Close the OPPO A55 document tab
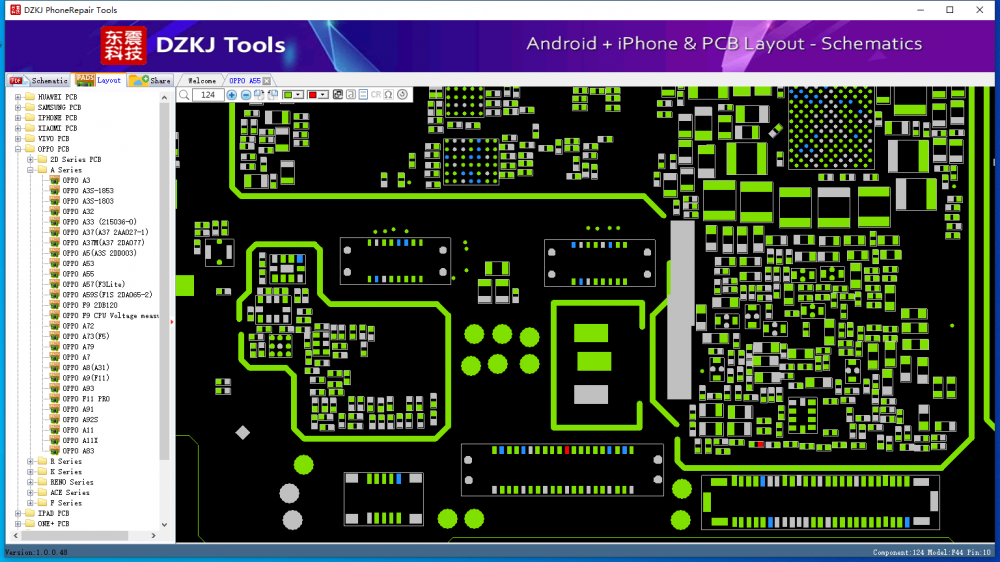Image resolution: width=1000 pixels, height=562 pixels. tap(267, 81)
